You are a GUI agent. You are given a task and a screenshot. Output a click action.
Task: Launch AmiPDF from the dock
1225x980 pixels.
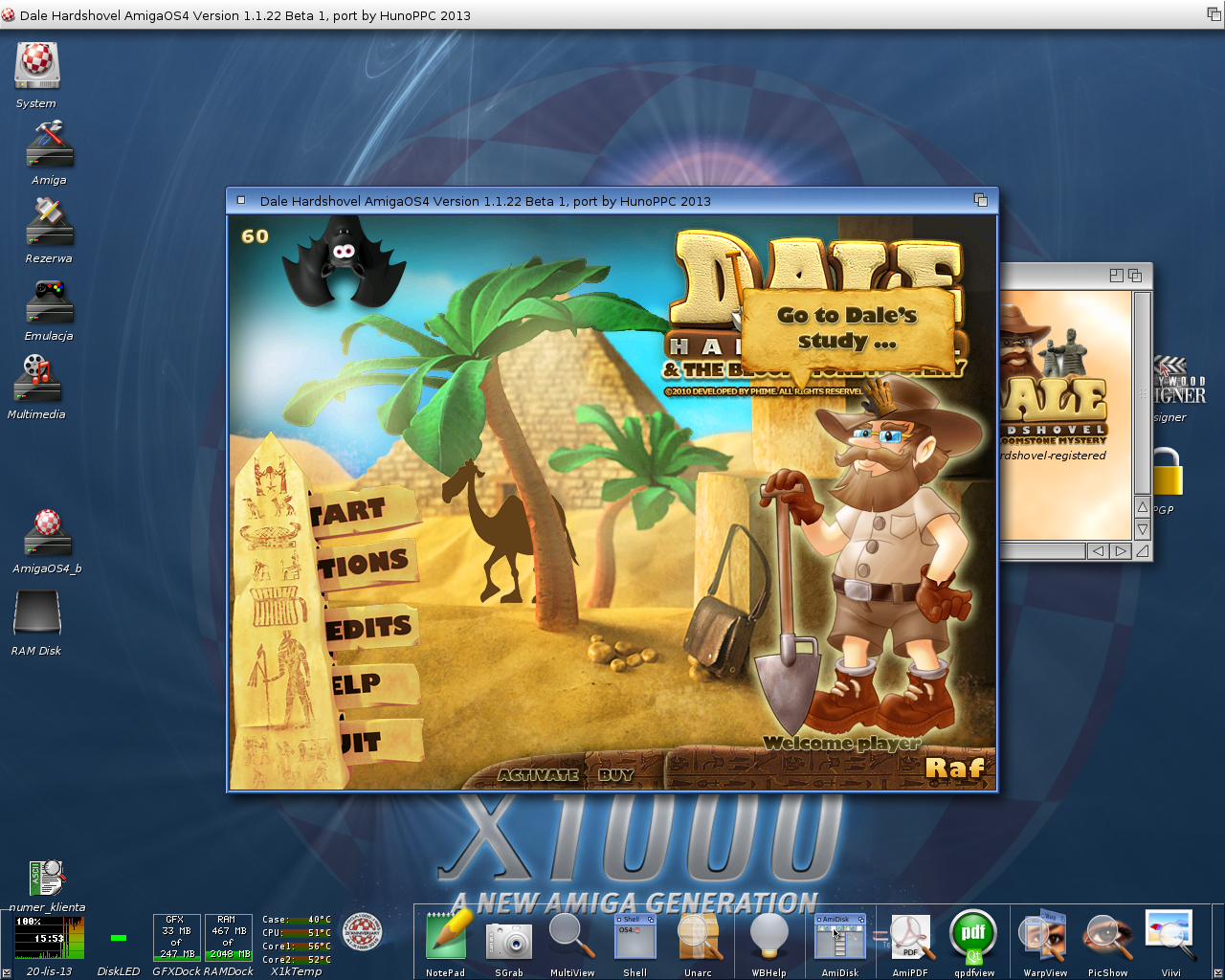[910, 938]
